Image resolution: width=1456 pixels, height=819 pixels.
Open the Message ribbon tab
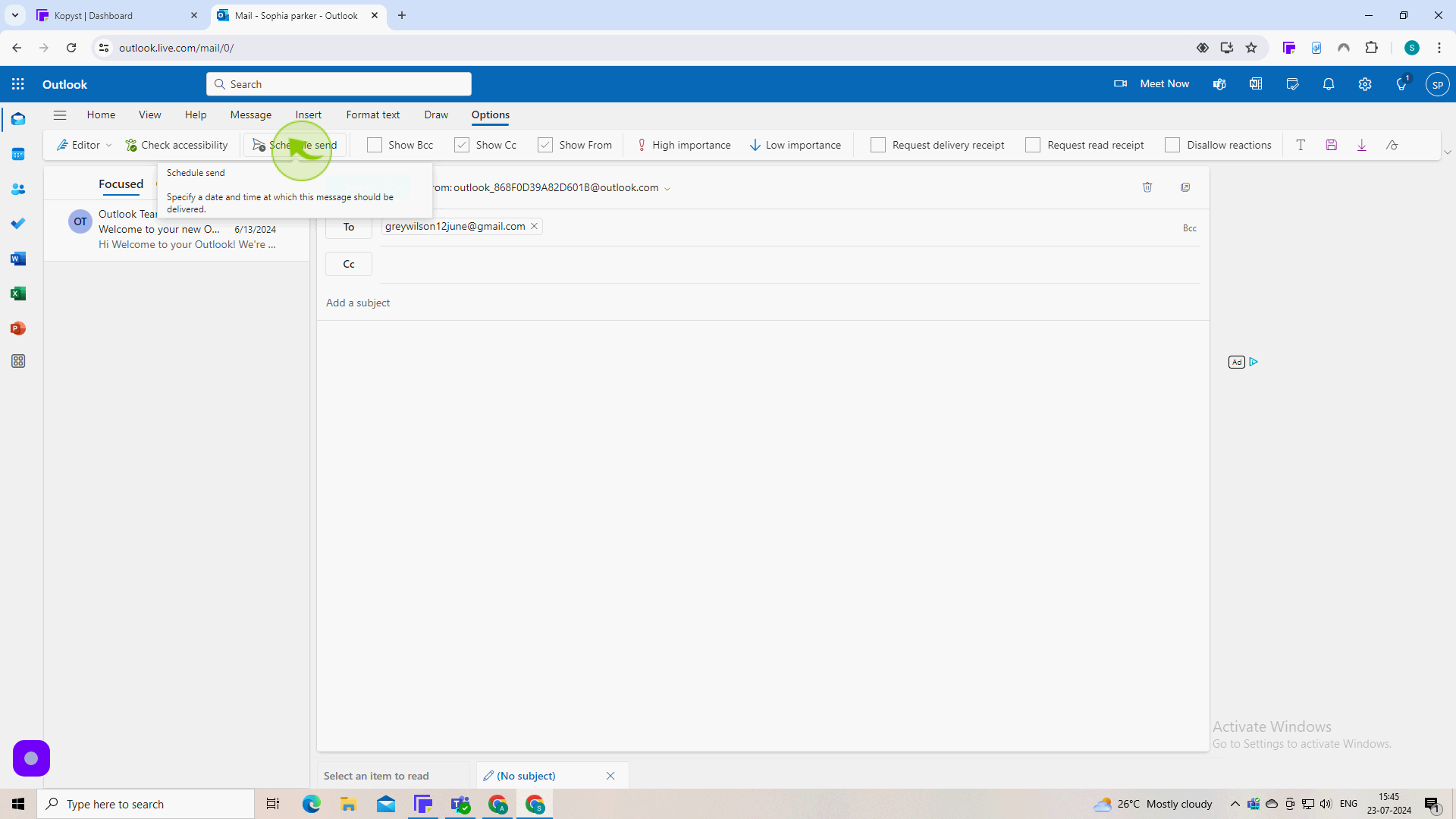point(251,115)
